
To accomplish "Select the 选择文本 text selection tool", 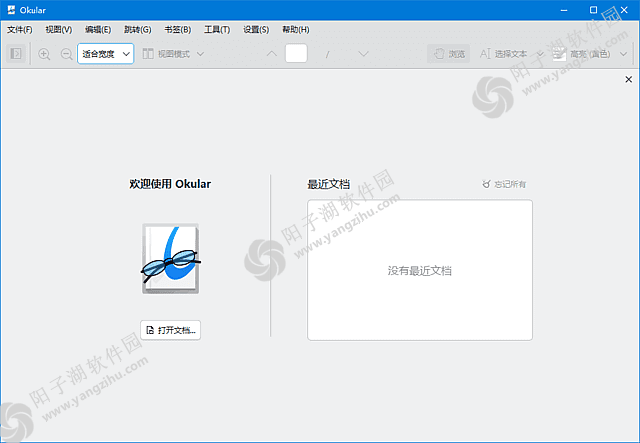I will tap(503, 54).
